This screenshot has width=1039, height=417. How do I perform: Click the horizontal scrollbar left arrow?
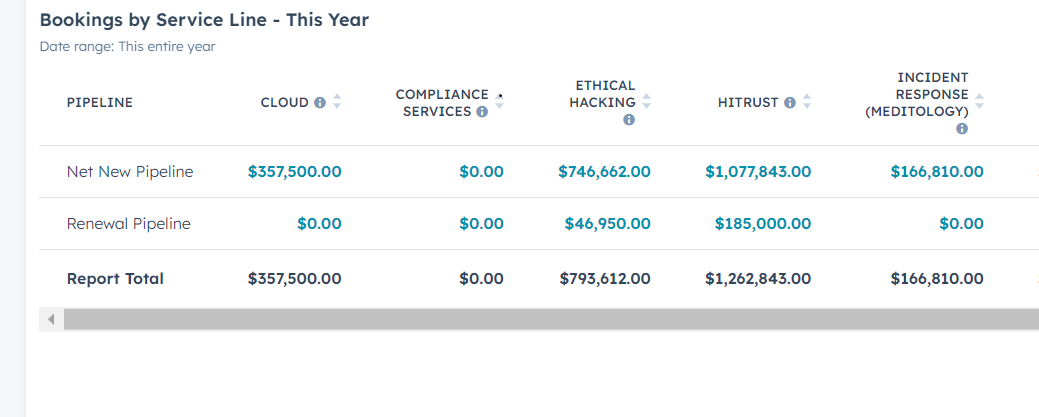pyautogui.click(x=51, y=319)
